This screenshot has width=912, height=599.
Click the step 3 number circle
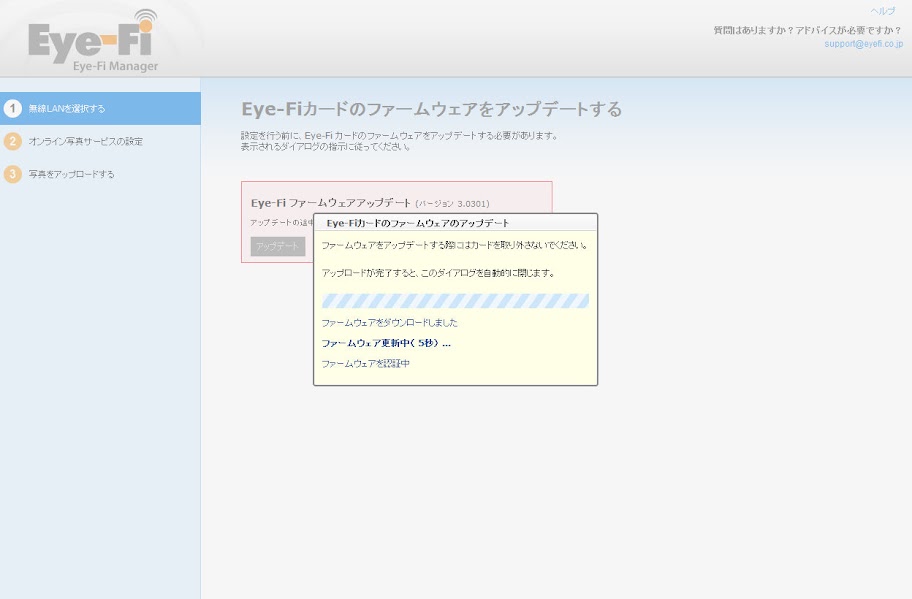(x=12, y=174)
